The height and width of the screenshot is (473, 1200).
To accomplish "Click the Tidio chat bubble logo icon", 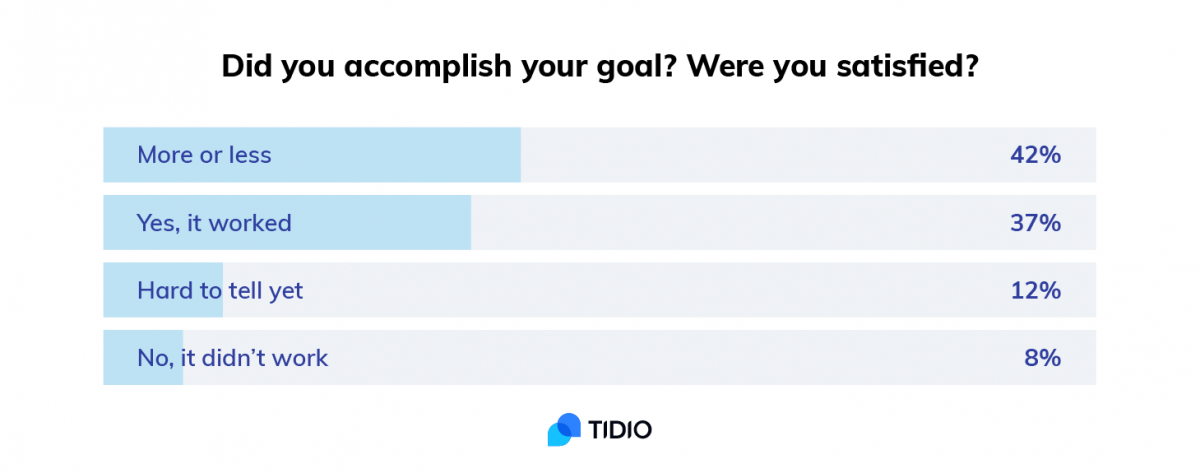I will [564, 429].
